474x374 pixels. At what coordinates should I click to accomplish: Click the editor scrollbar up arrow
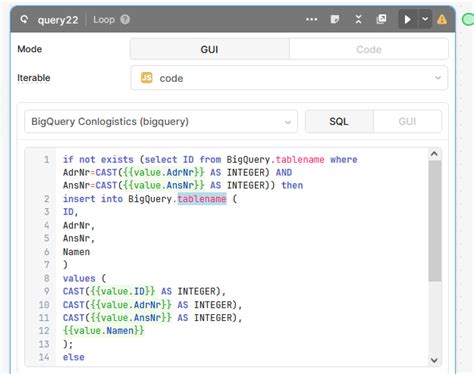click(434, 154)
